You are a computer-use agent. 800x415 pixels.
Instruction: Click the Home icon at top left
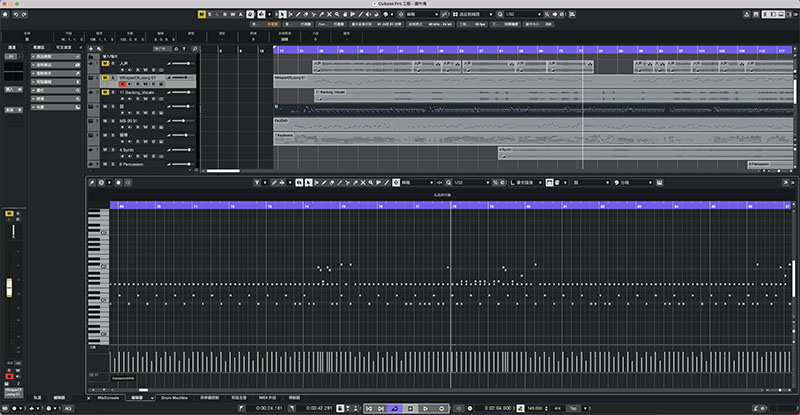coord(6,14)
